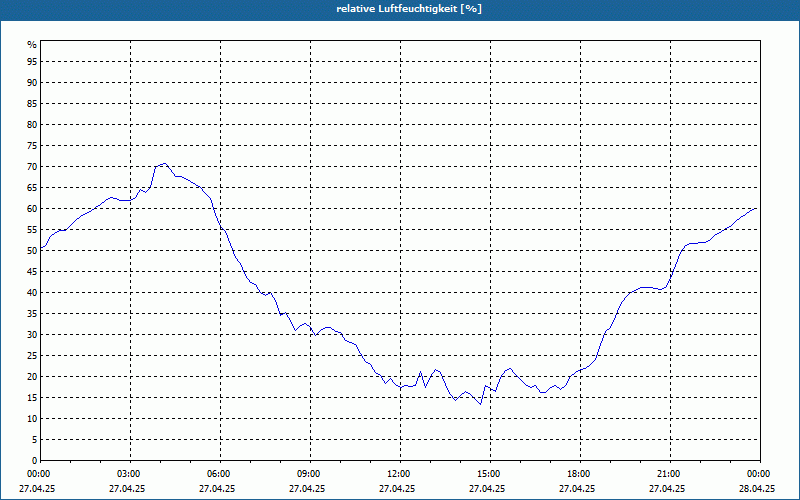The image size is (800, 500).
Task: Click the y-axis value 95
Action: 32,61
